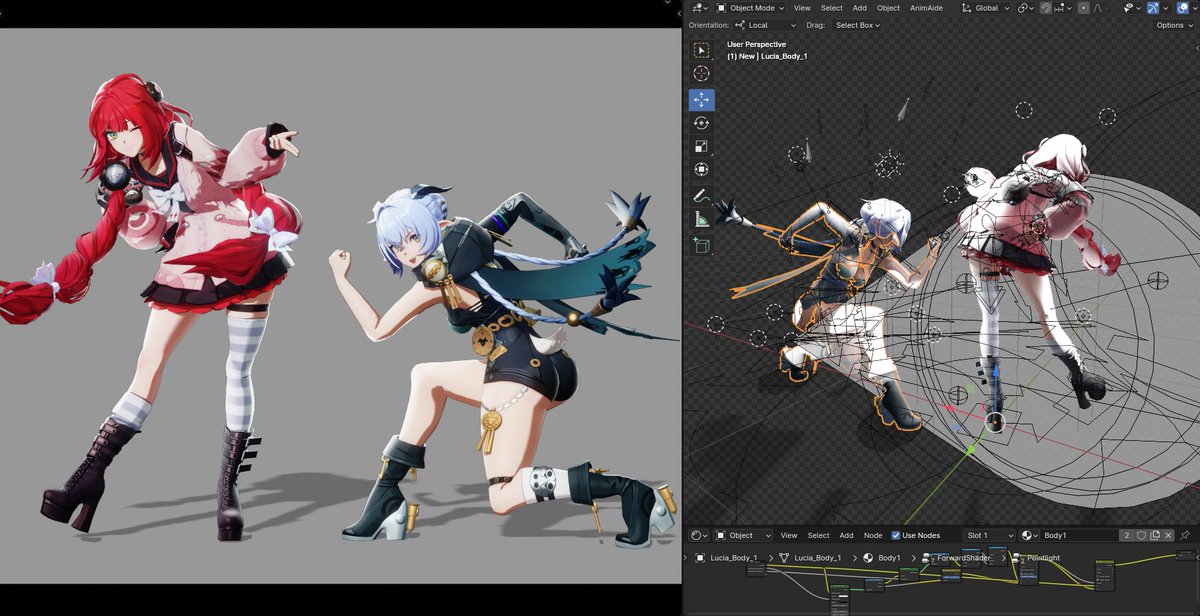This screenshot has height=616, width=1200.
Task: Open the Node menu
Action: click(x=873, y=535)
